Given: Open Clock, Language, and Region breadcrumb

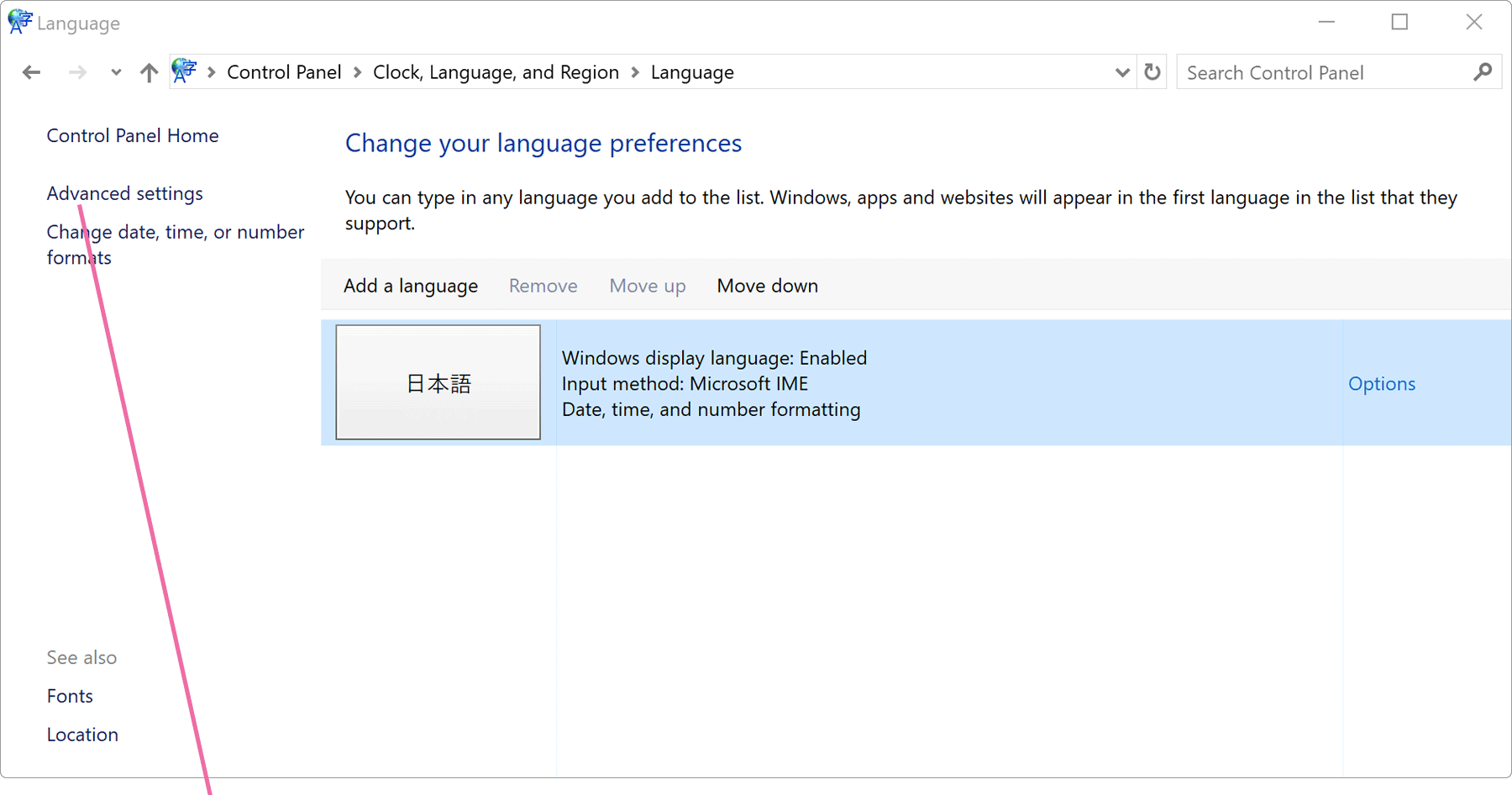Looking at the screenshot, I should 496,72.
